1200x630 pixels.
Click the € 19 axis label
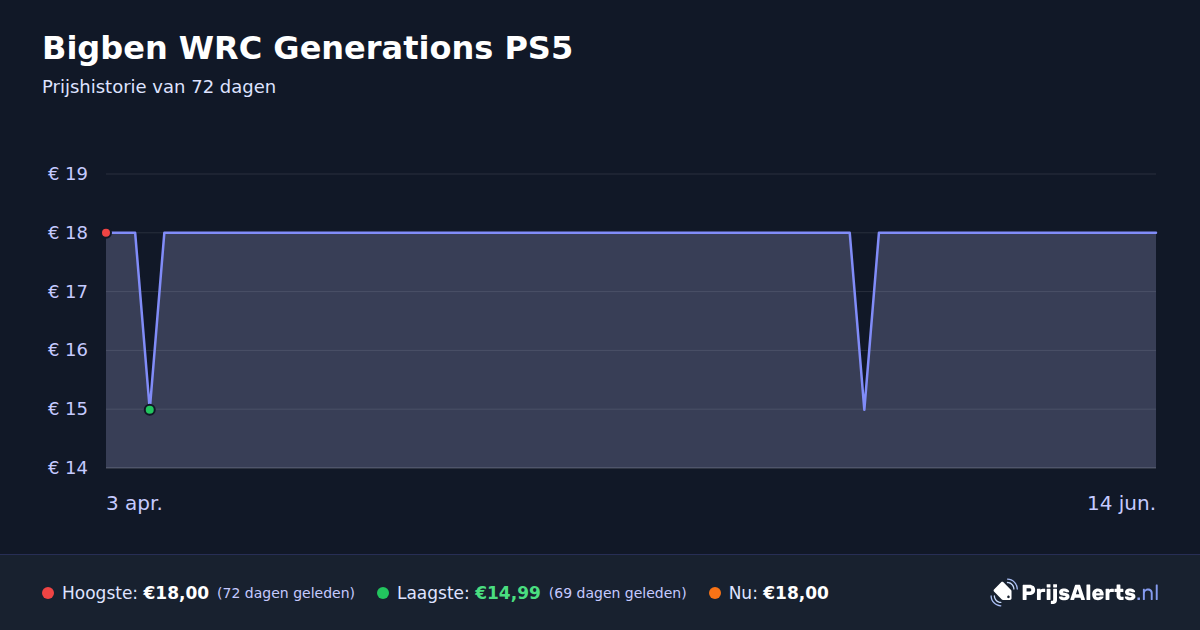pyautogui.click(x=68, y=174)
